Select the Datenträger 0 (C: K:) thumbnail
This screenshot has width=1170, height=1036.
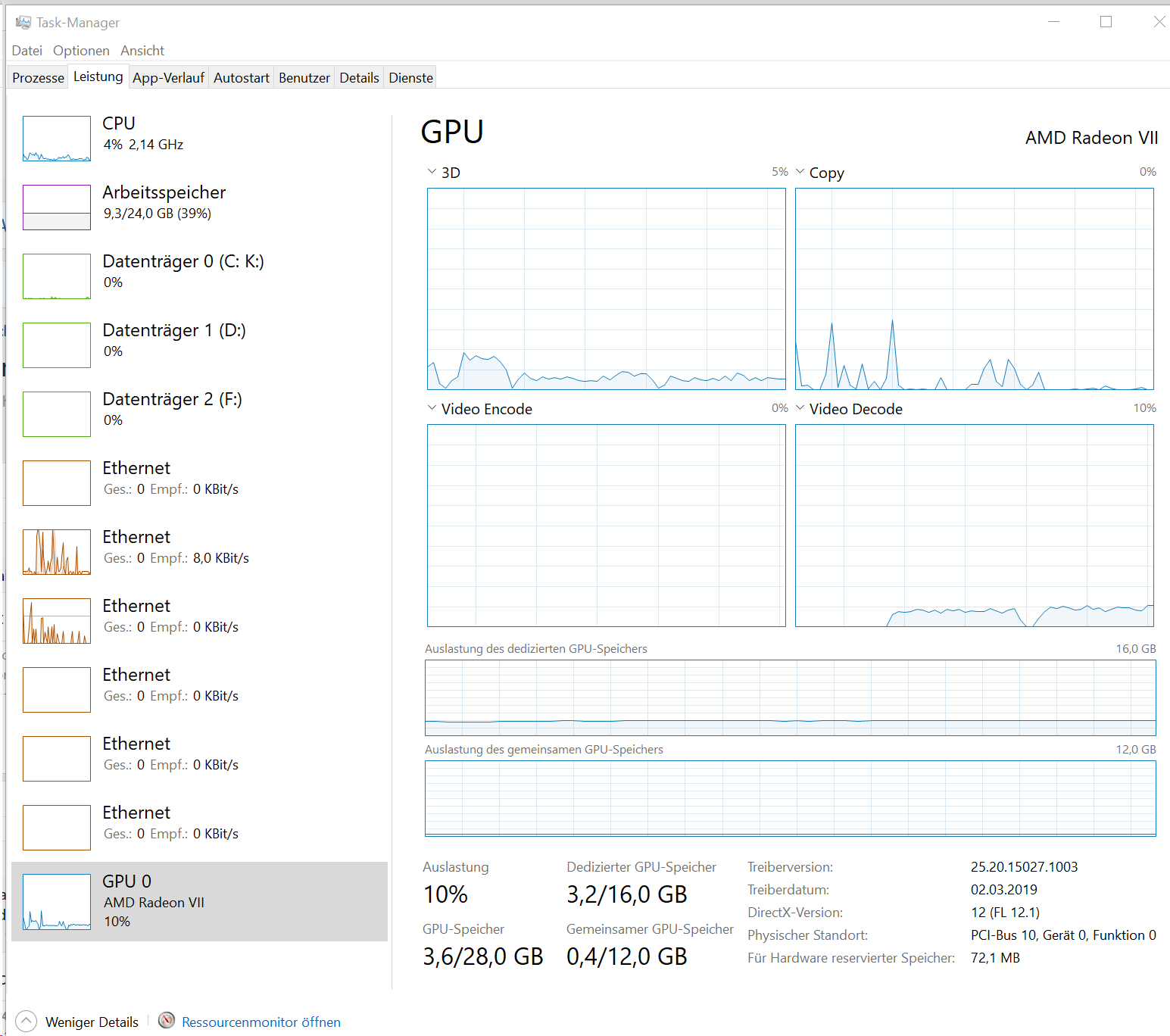coord(57,276)
